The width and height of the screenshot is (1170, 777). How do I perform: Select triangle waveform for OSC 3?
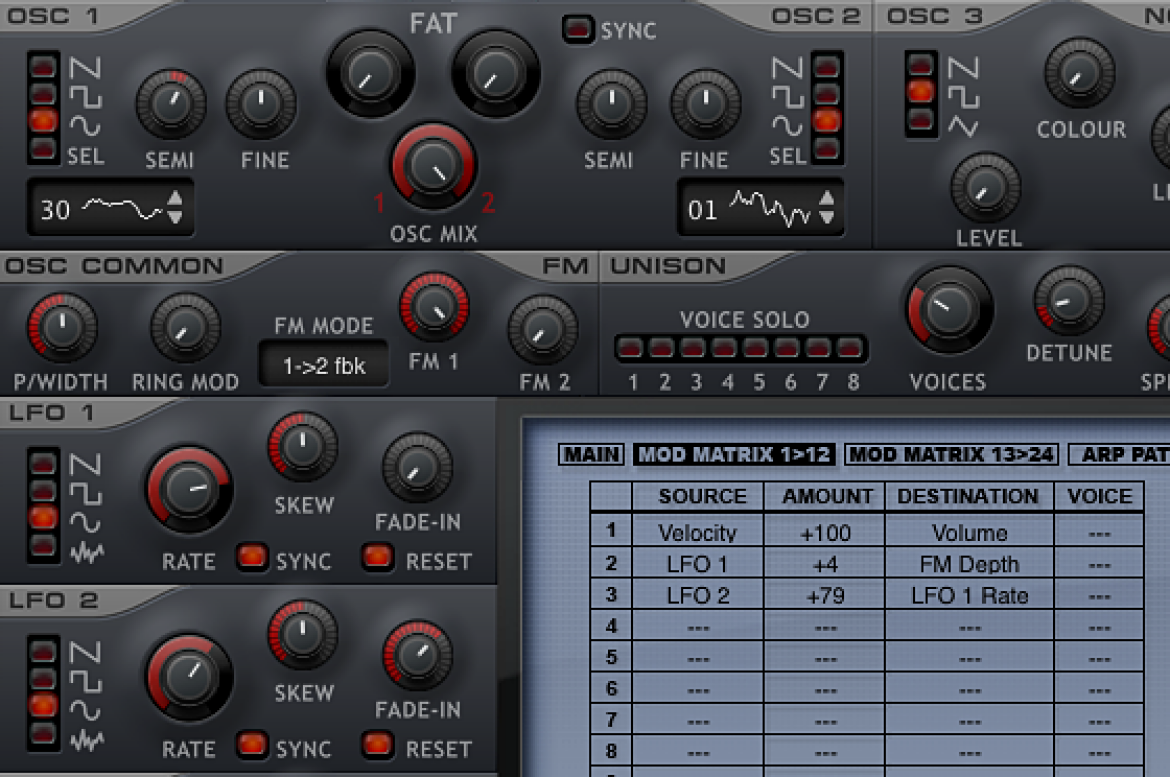[x=921, y=120]
